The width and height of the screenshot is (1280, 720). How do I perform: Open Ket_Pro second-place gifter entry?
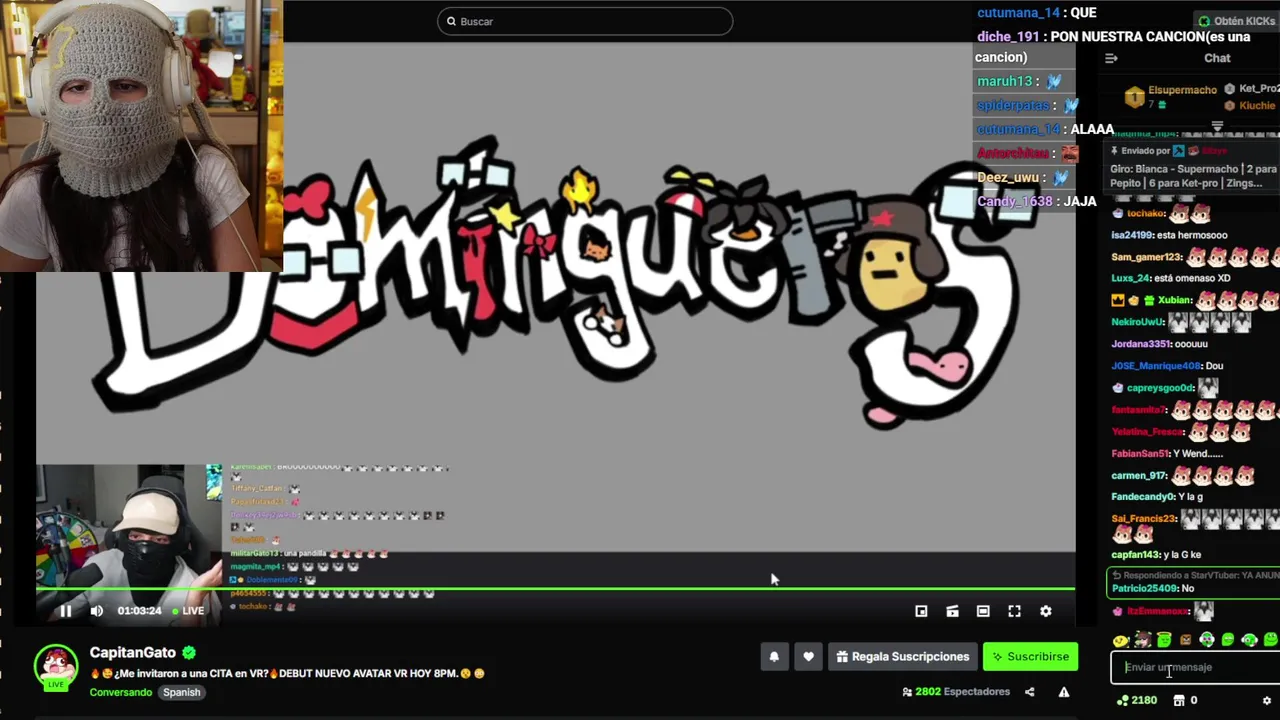coord(1252,89)
